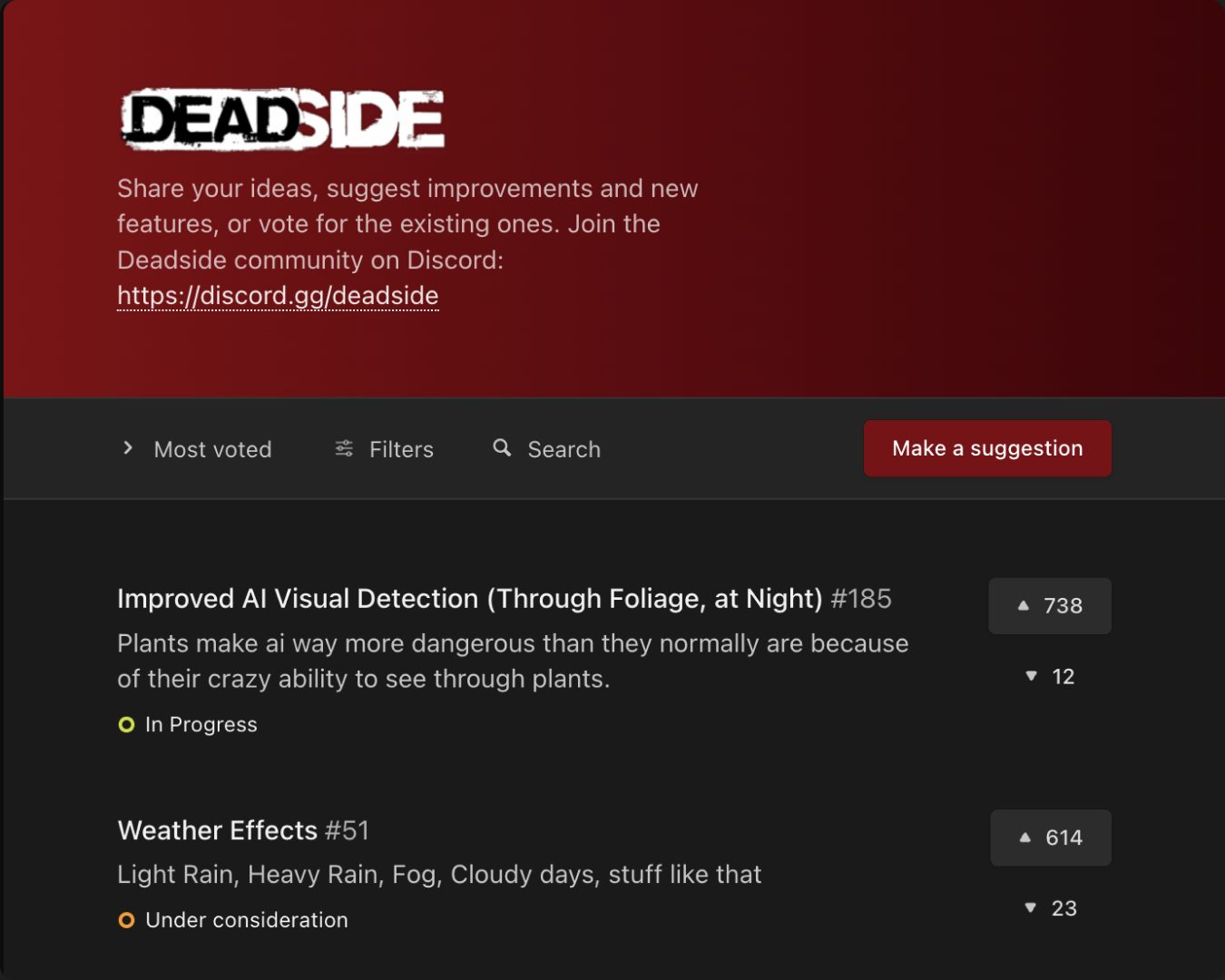Click the Search magnifier icon

502,447
